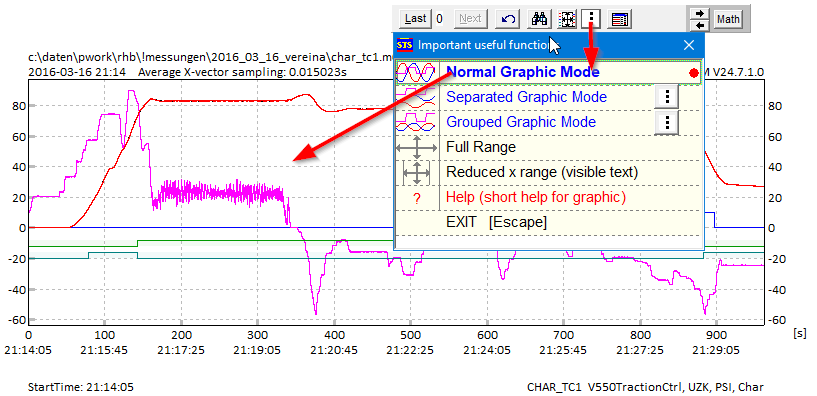Click the StartTime: 21:14:05 label

(80, 387)
